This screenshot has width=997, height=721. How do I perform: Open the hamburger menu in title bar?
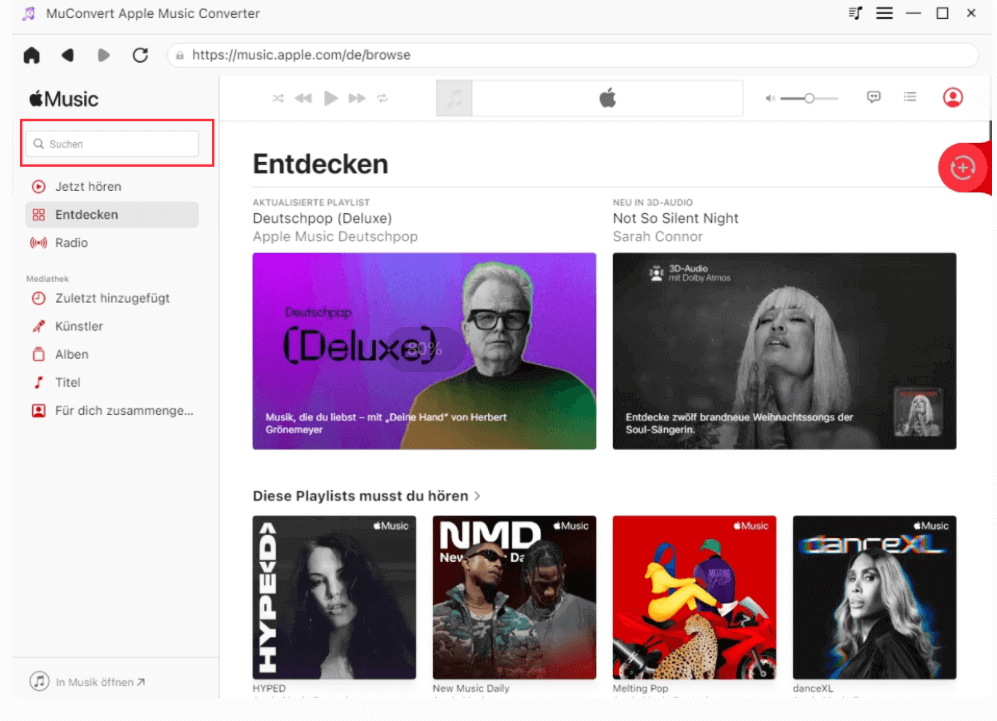click(884, 13)
